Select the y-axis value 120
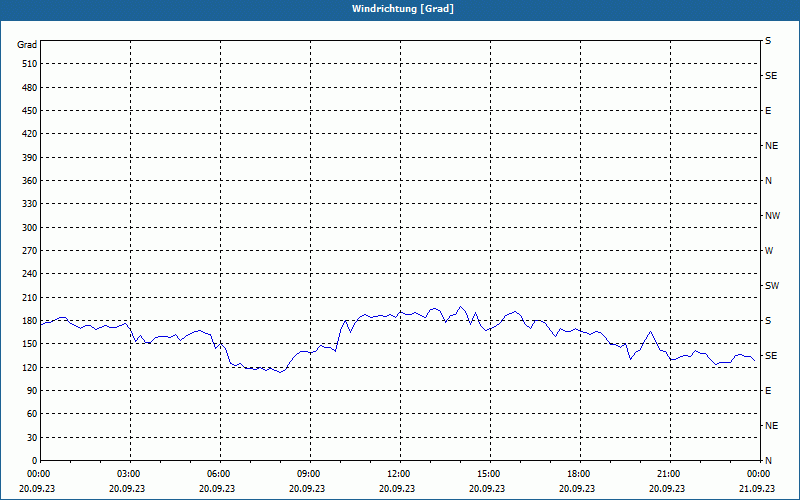 tap(30, 367)
